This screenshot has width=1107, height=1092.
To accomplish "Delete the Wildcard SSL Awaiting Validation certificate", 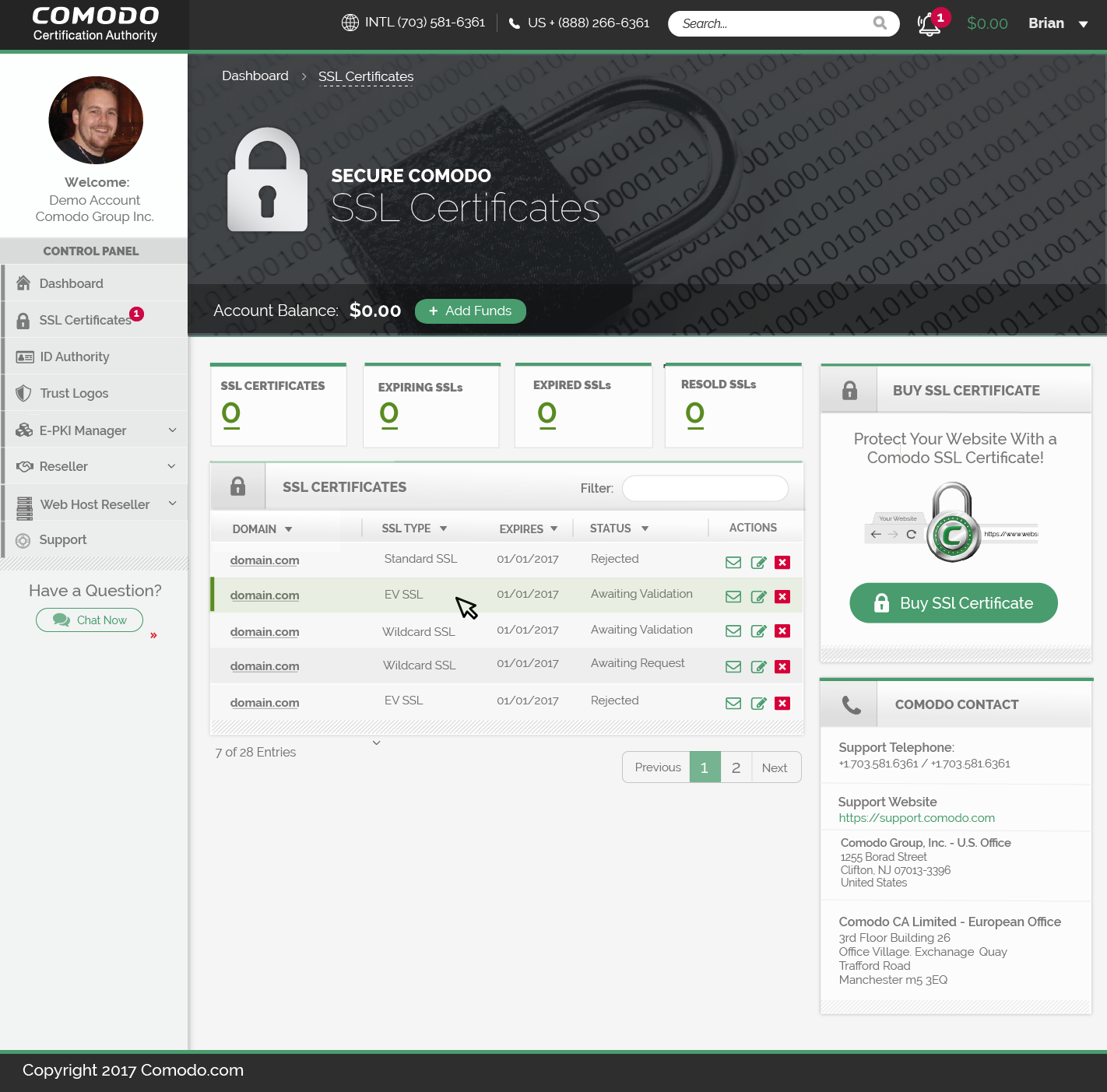I will point(782,631).
